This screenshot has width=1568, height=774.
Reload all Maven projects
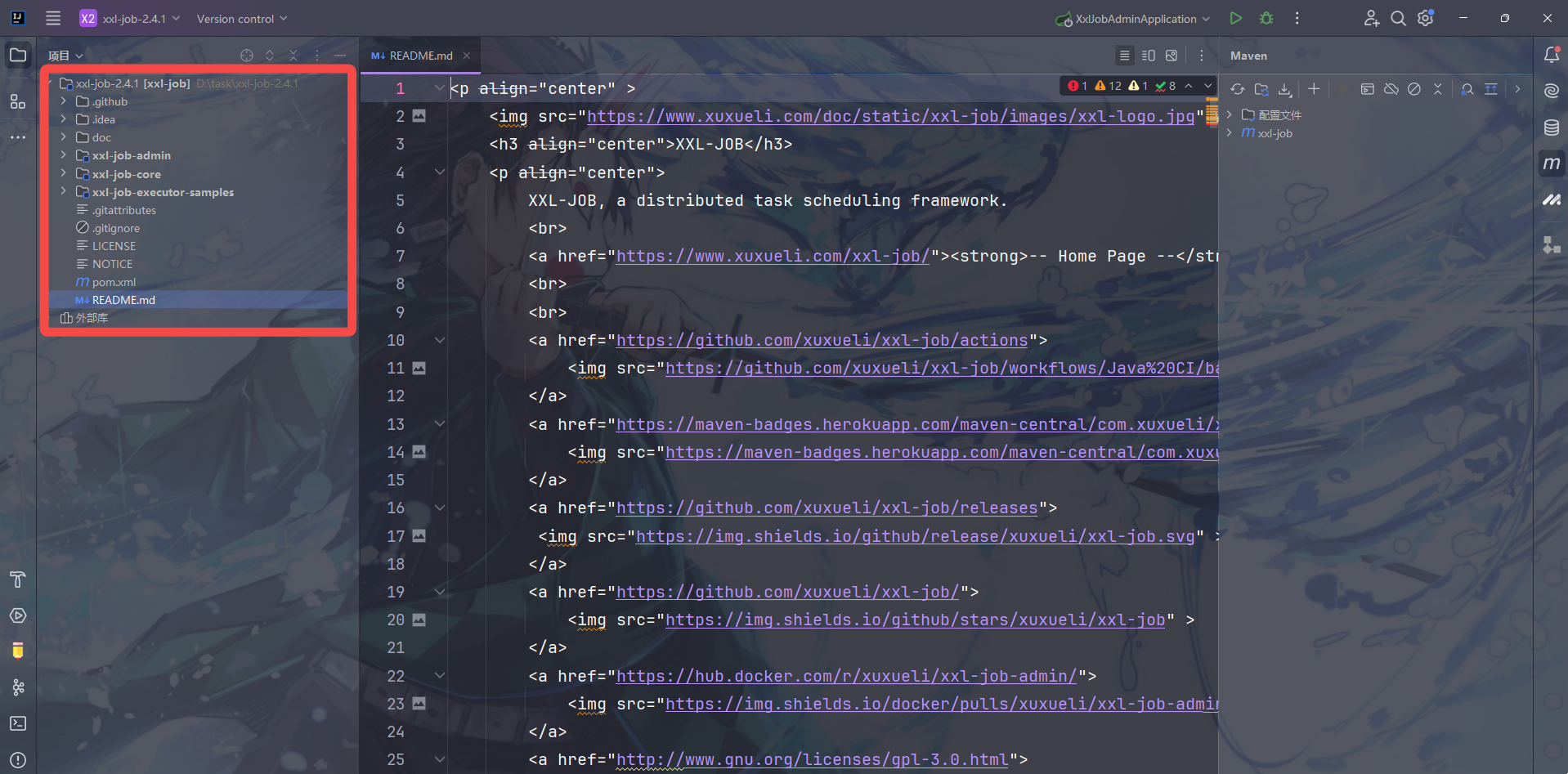point(1238,89)
